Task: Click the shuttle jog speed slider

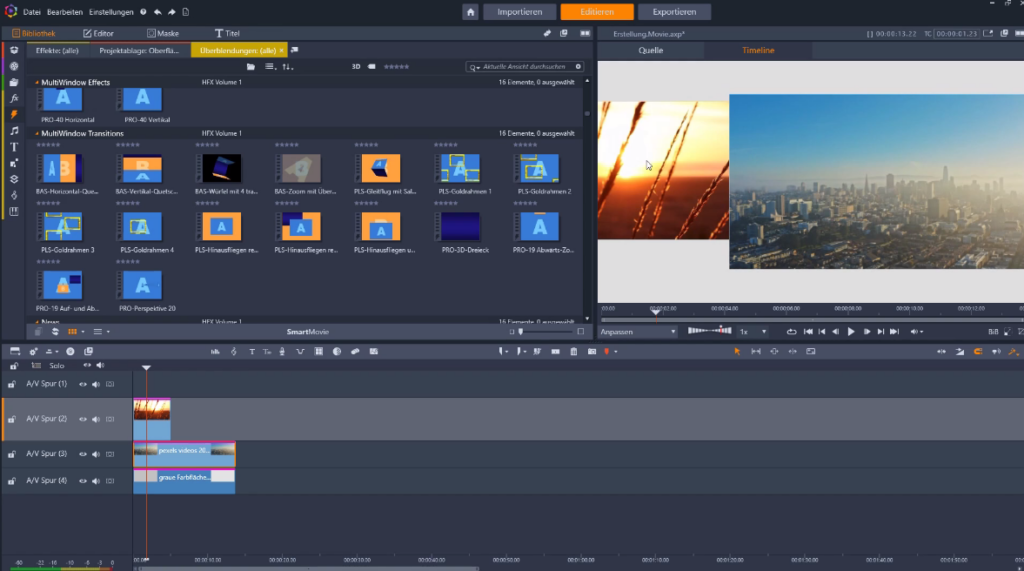Action: click(710, 331)
